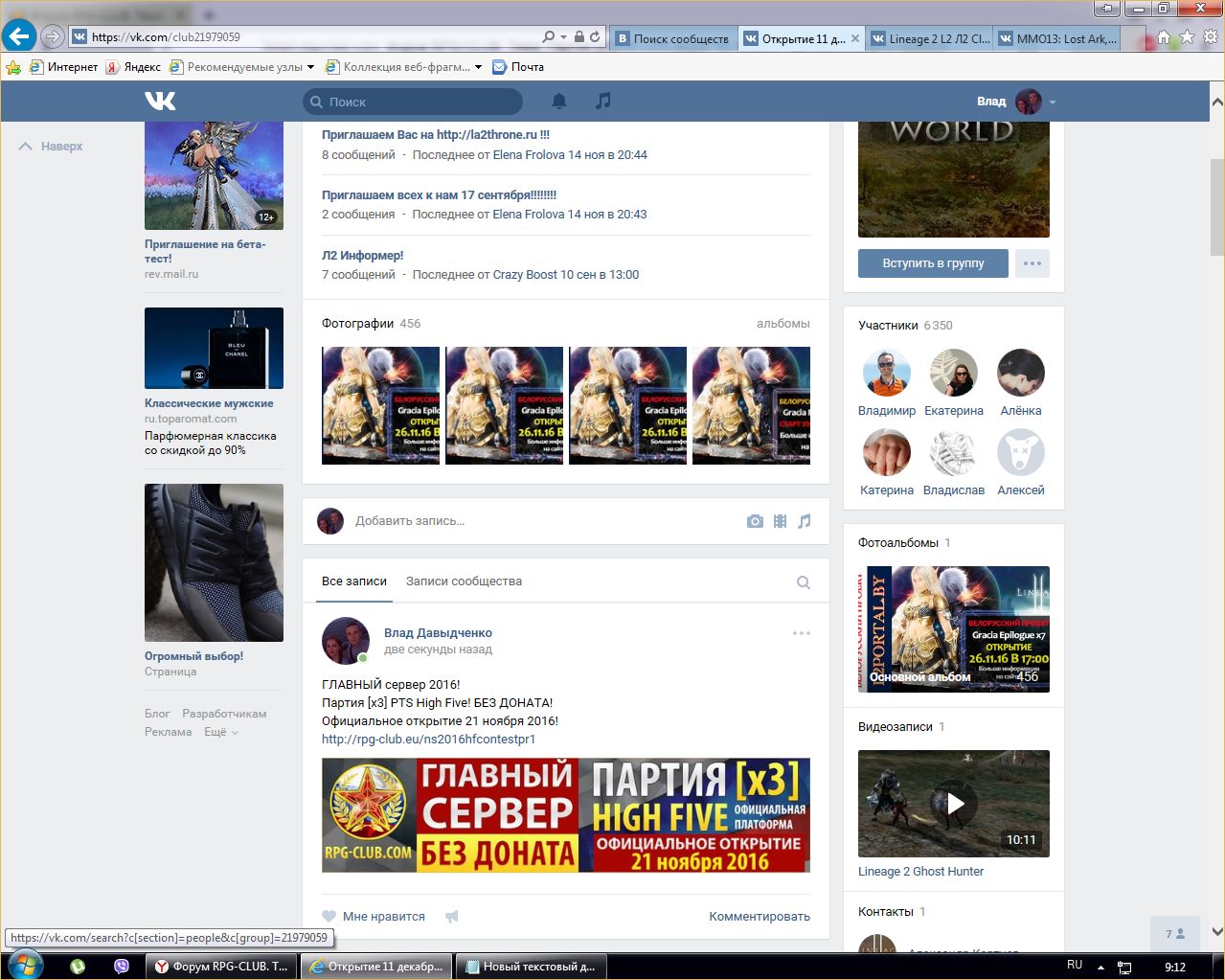Show hidden system tray icons arrow
Image resolution: width=1225 pixels, height=980 pixels.
point(1100,967)
